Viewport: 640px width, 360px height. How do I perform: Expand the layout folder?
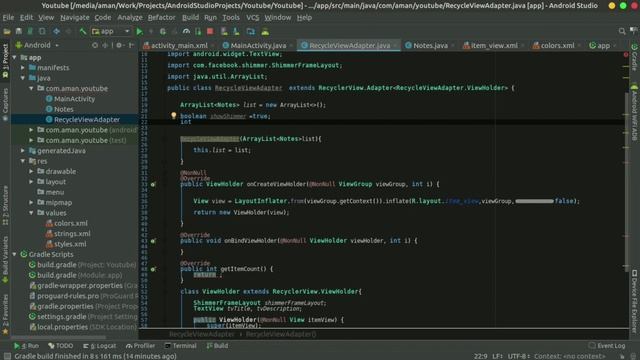click(x=31, y=182)
